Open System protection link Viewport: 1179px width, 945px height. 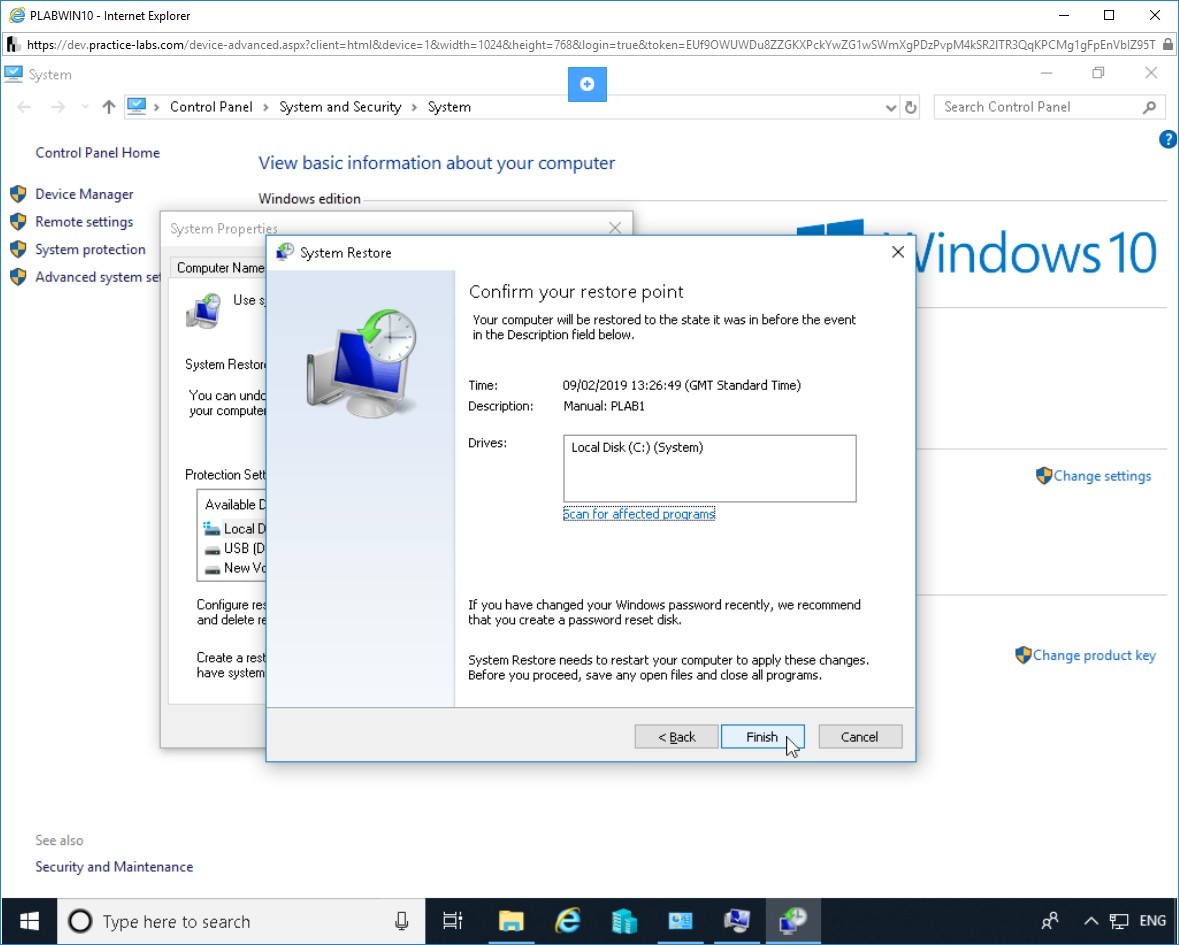click(x=90, y=250)
